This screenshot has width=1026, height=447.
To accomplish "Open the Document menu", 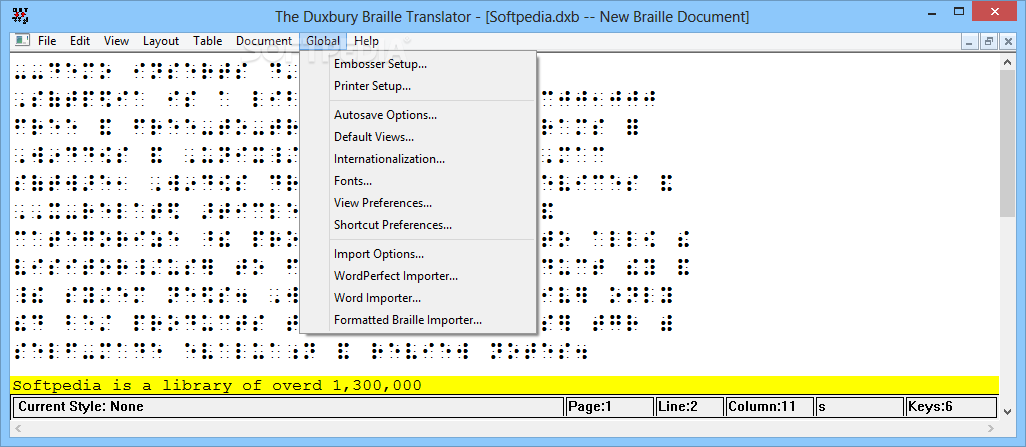I will coord(264,41).
